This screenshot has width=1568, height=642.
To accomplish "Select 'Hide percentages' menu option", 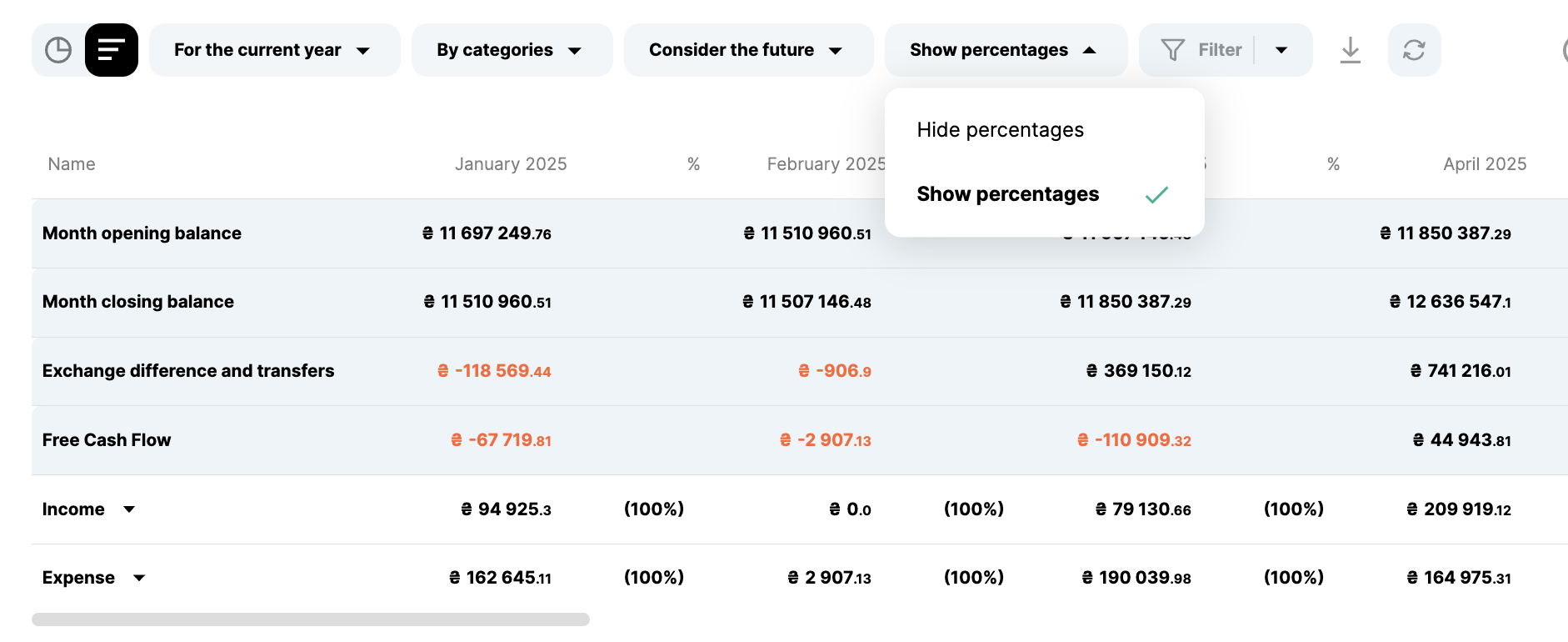I will coord(1000,130).
